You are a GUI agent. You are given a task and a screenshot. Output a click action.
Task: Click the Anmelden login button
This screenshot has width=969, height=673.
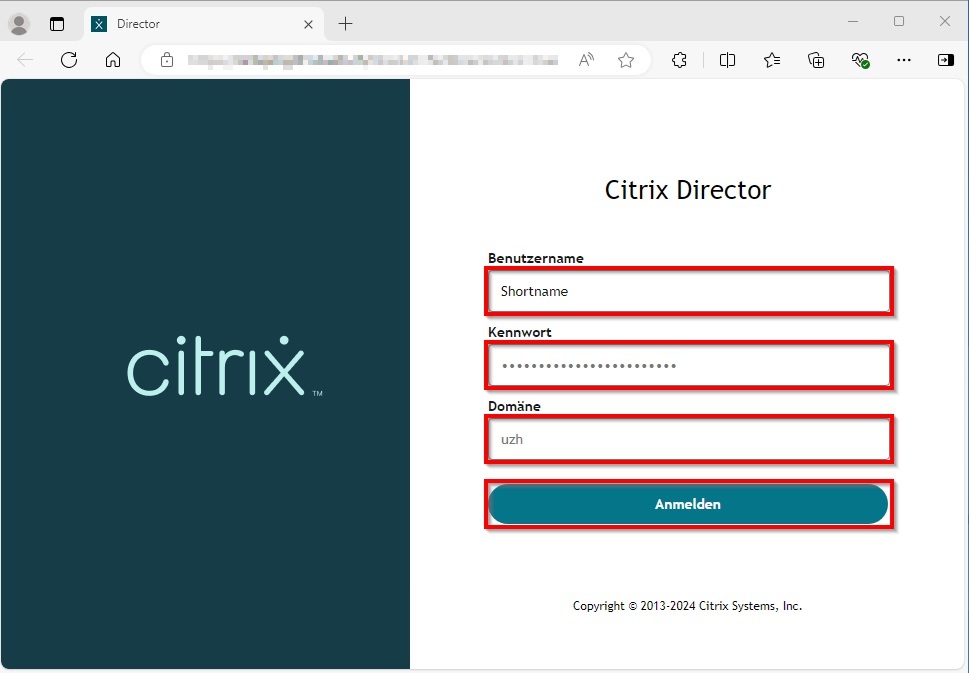pyautogui.click(x=687, y=504)
